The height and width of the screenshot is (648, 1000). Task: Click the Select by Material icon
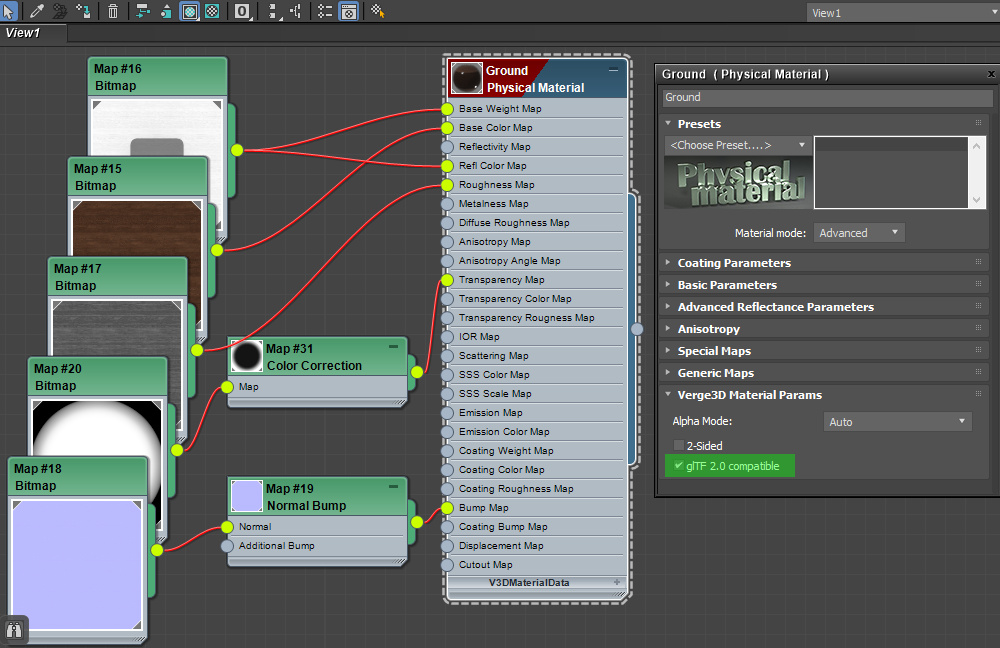pos(378,11)
